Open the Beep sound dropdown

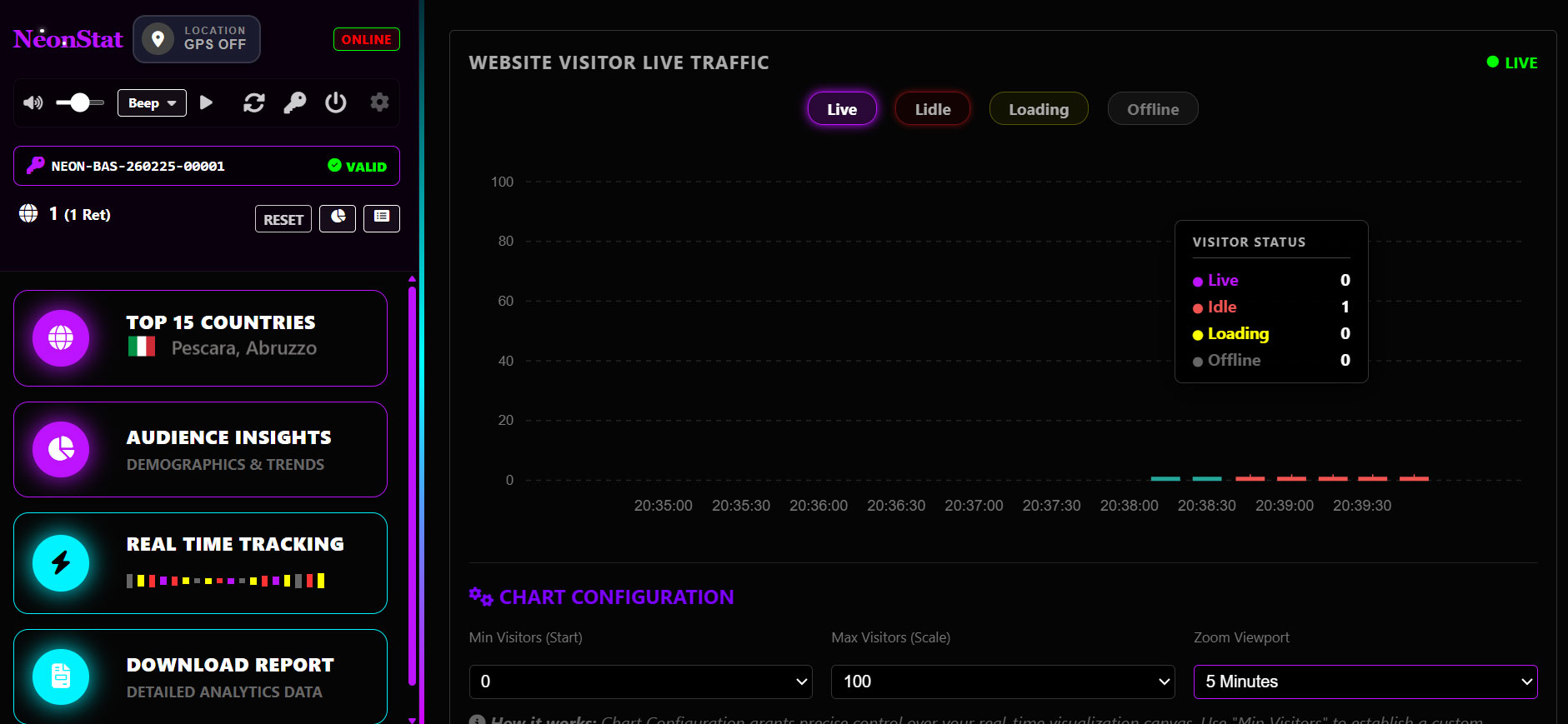point(152,103)
